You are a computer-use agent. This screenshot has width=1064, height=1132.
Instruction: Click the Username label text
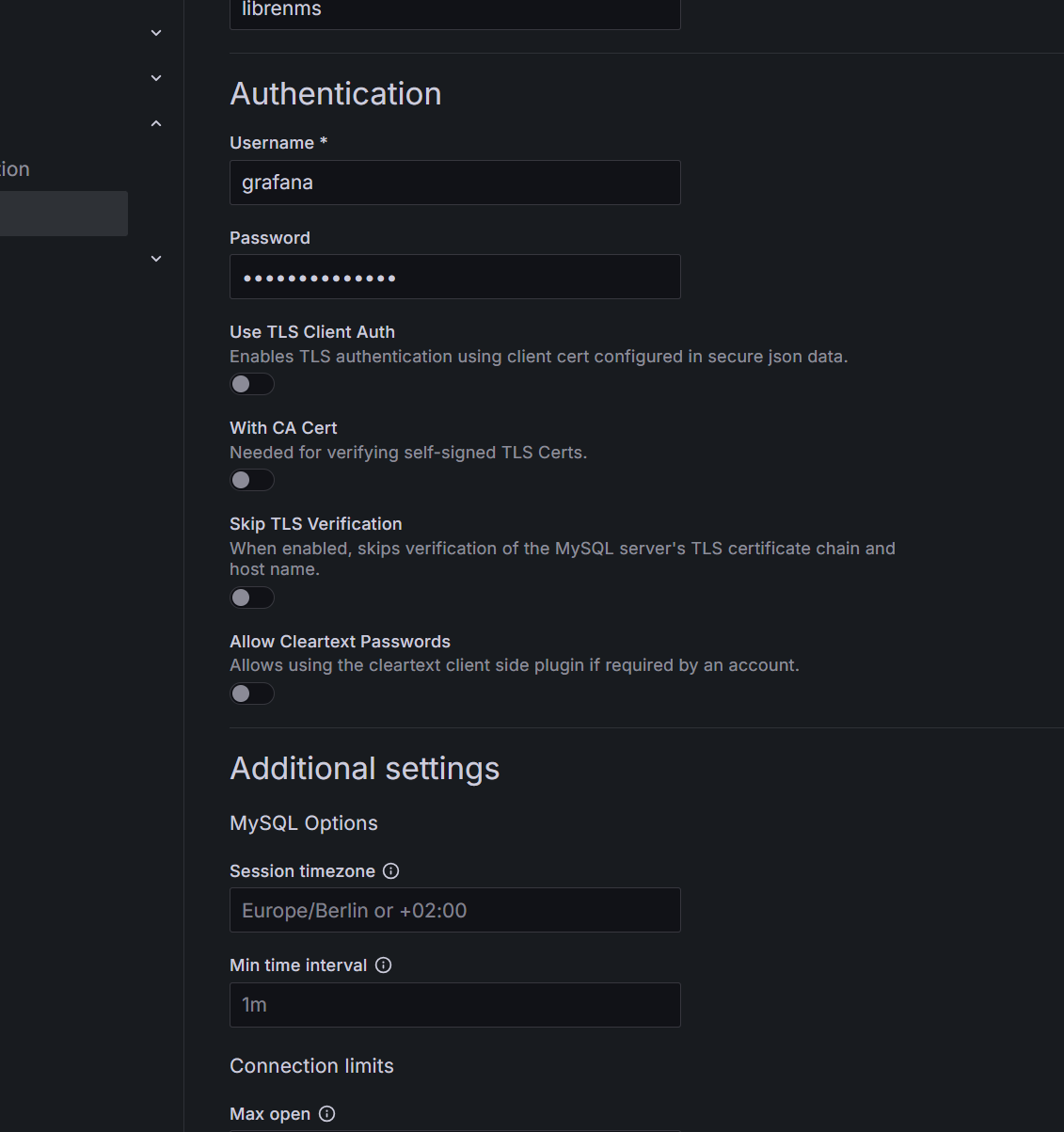272,143
